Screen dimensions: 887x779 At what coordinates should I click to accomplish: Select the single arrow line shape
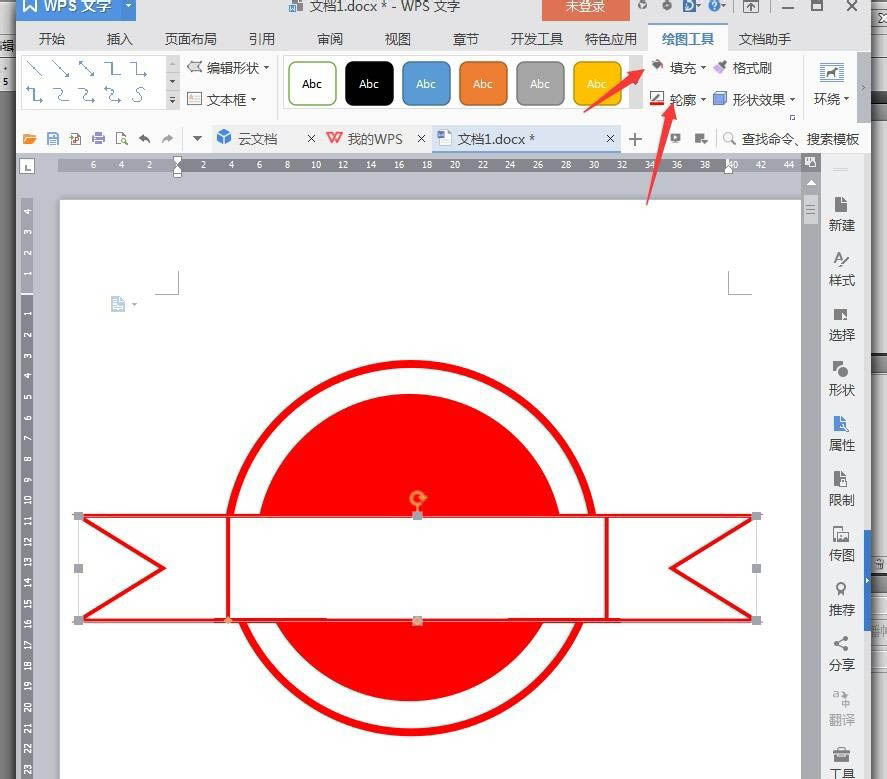pyautogui.click(x=61, y=69)
